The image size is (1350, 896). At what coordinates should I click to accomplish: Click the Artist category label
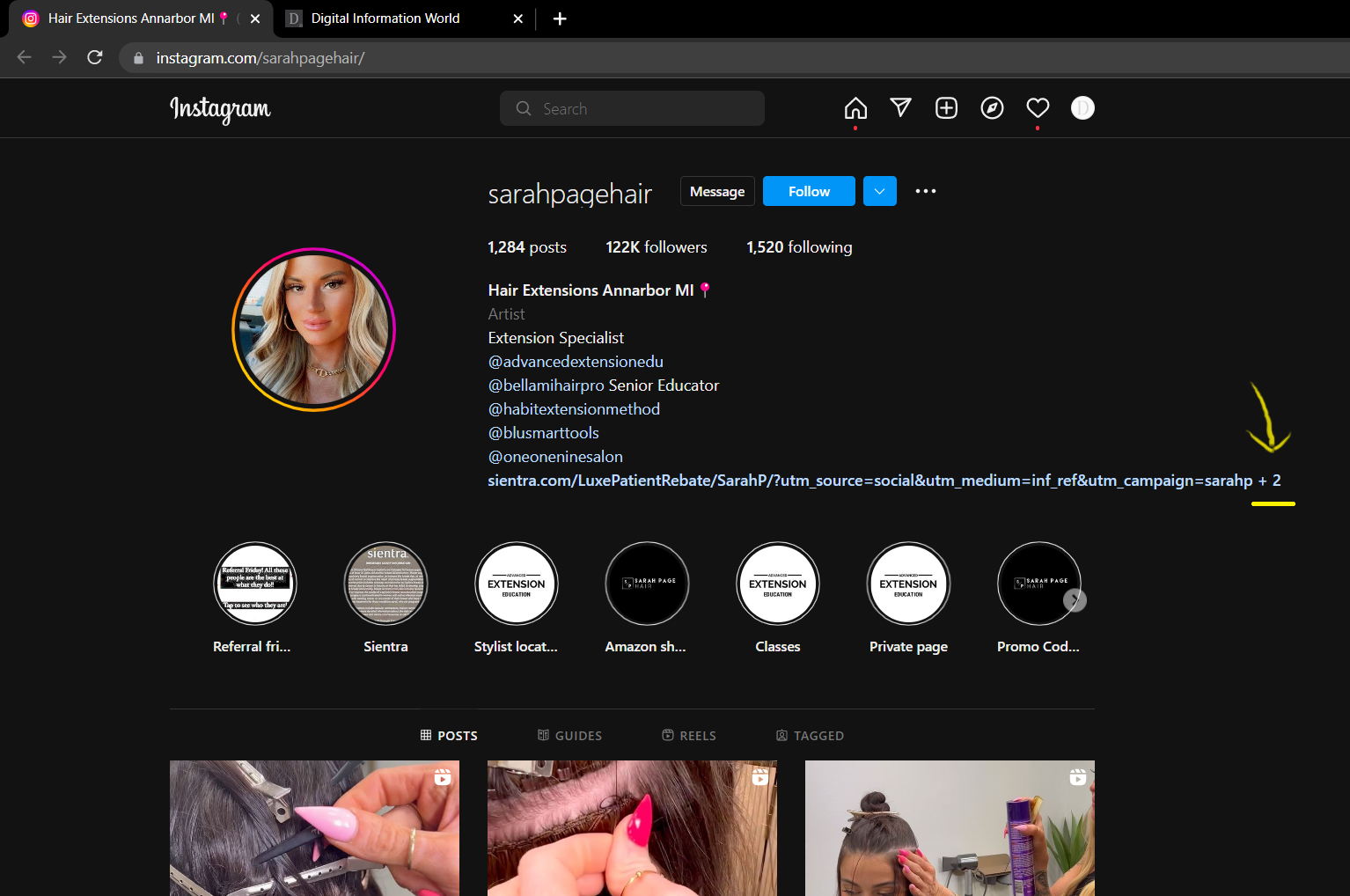(506, 314)
